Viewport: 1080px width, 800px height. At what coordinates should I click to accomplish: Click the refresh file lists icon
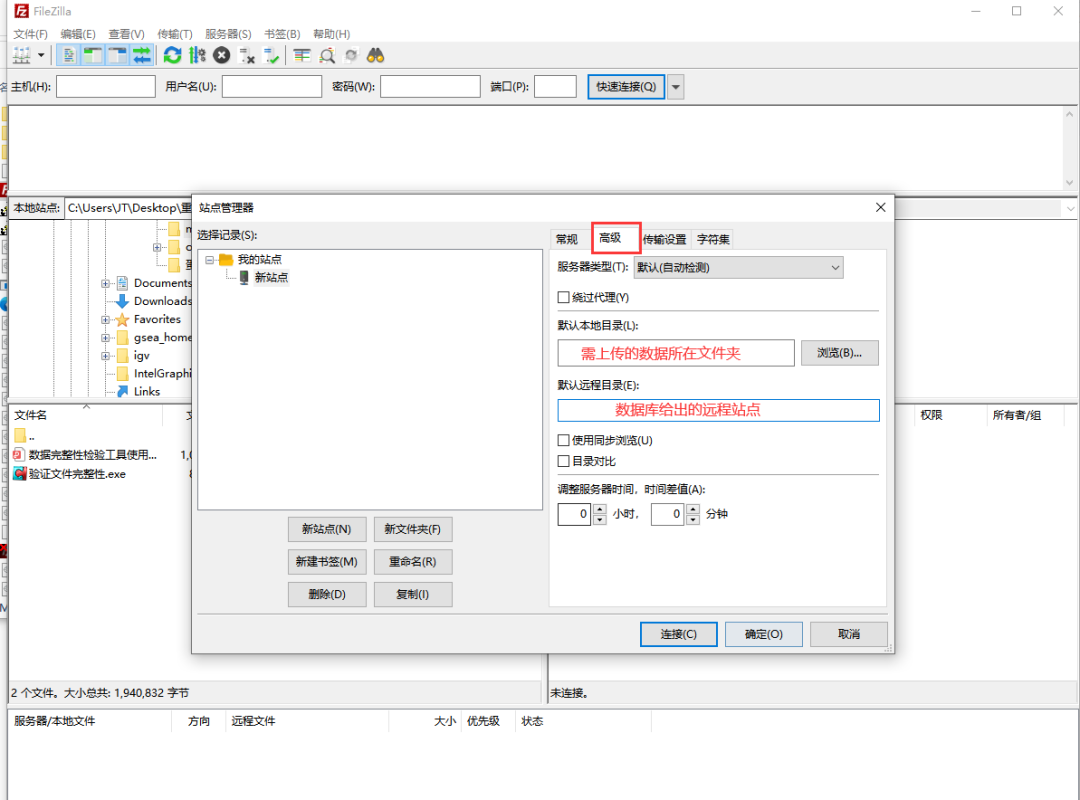173,55
